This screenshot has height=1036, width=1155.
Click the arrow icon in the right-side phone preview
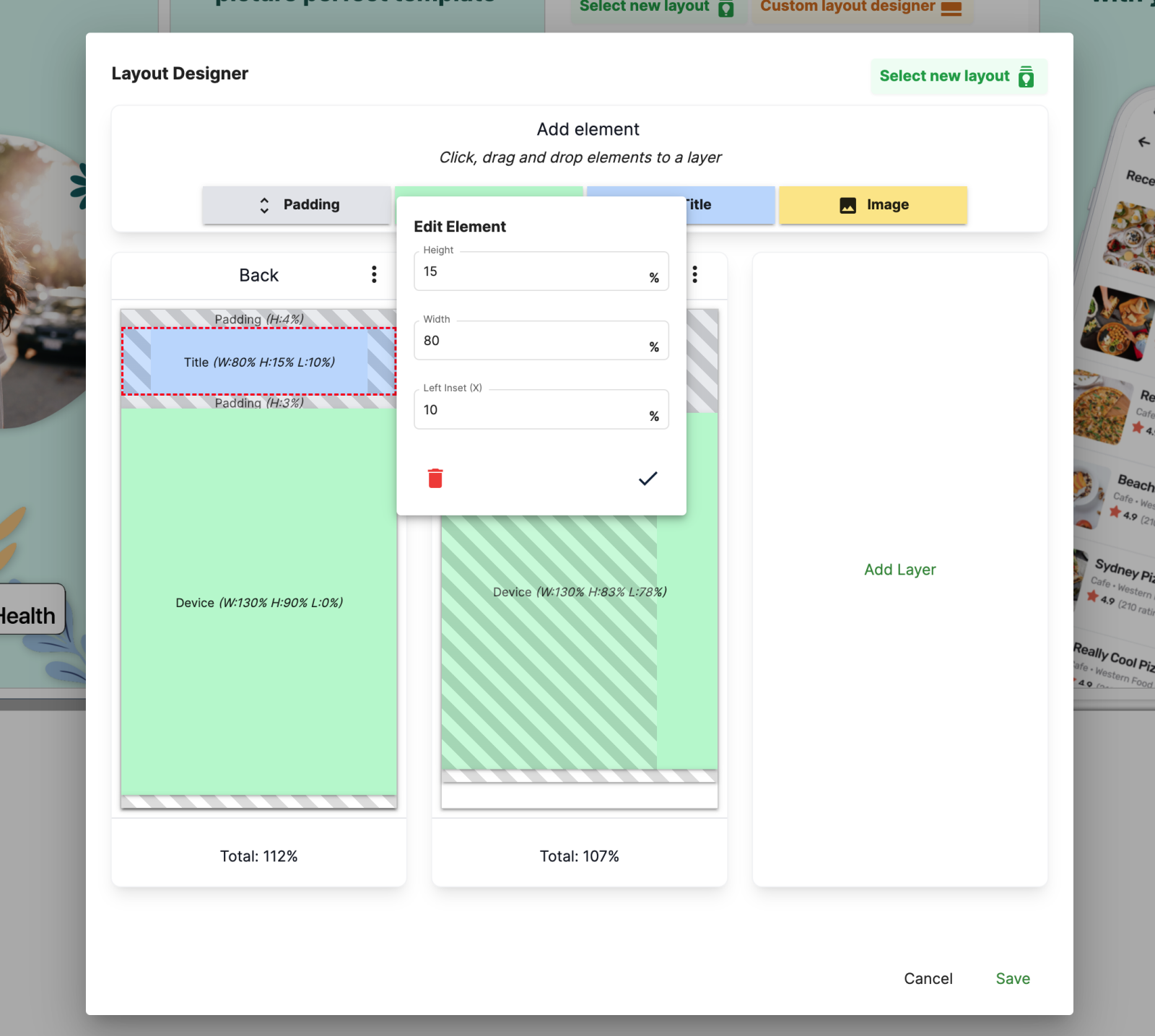[x=1143, y=142]
